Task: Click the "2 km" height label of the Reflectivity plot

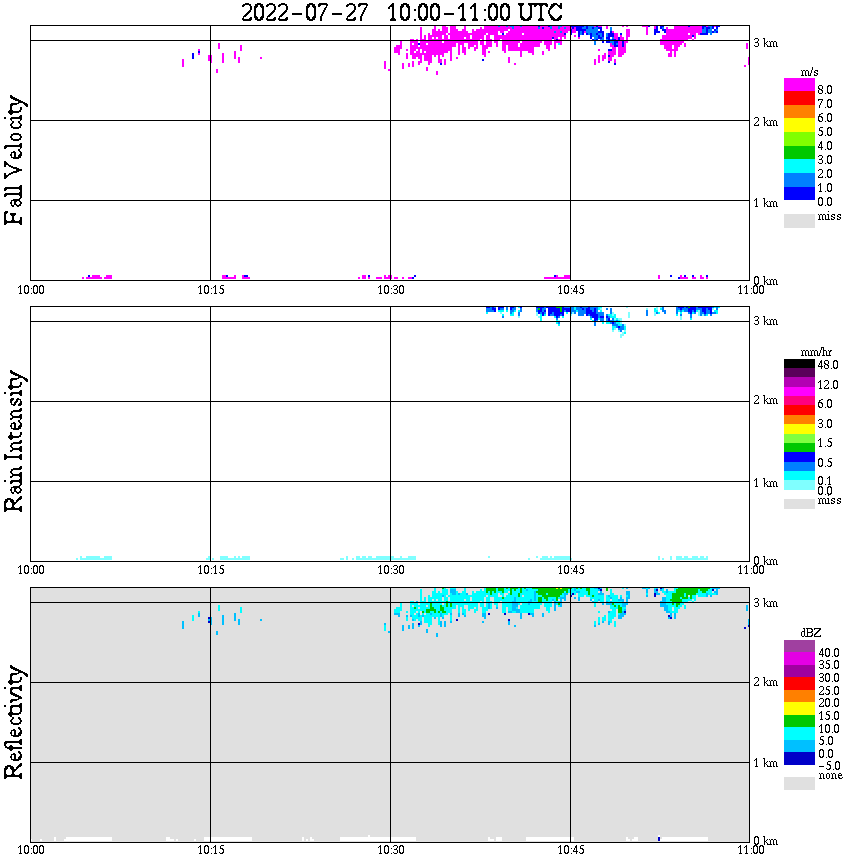Action: (x=765, y=682)
